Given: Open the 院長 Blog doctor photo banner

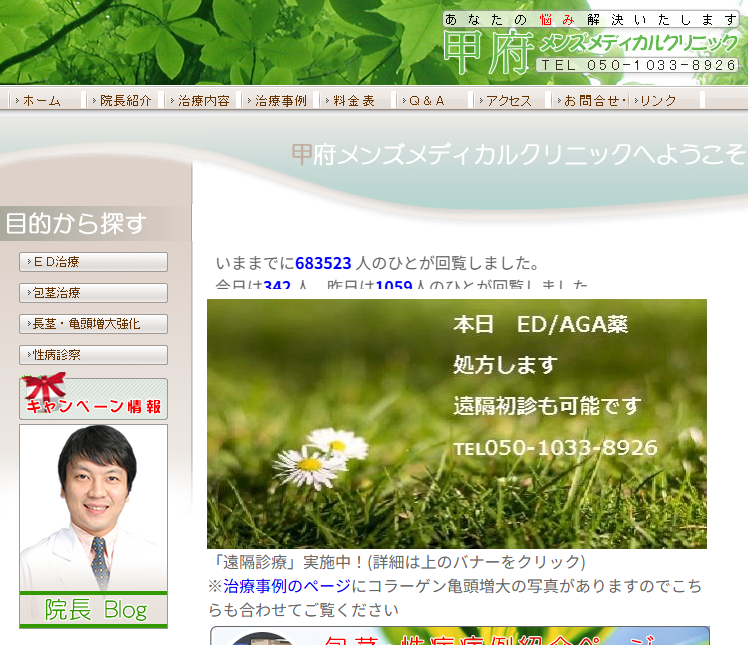Looking at the screenshot, I should click(93, 526).
